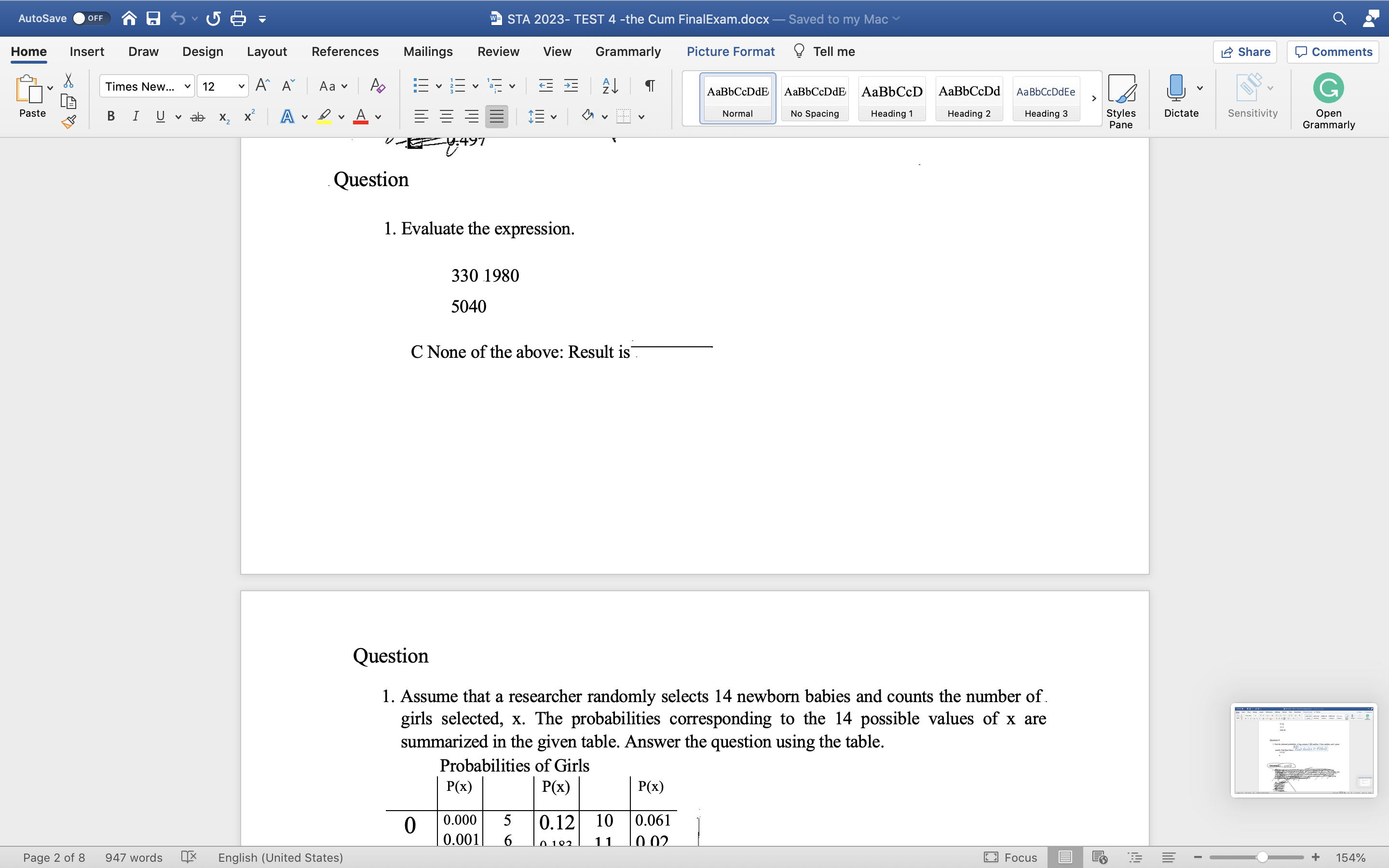This screenshot has width=1389, height=868.
Task: Click the screenshot thumbnail preview
Action: (x=1304, y=750)
